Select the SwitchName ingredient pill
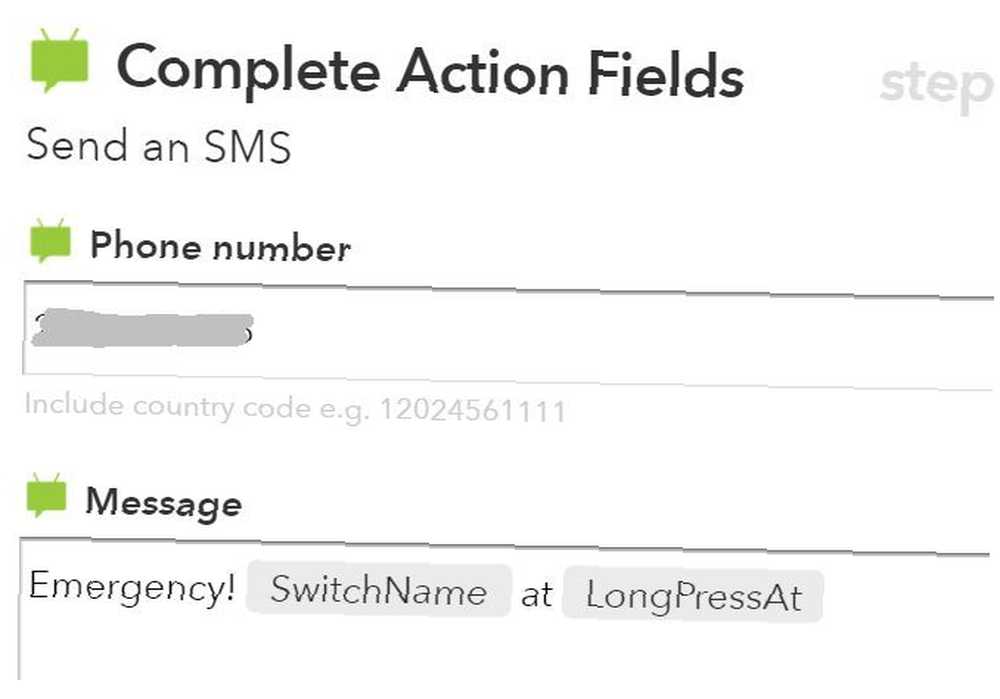 point(379,590)
